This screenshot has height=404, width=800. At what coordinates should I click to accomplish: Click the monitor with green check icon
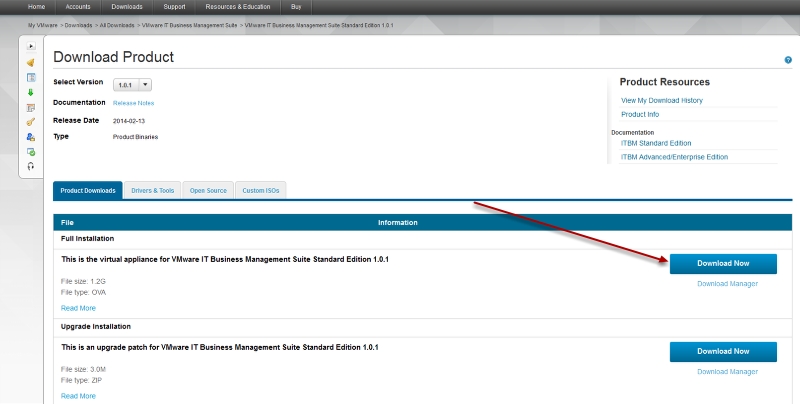click(31, 152)
